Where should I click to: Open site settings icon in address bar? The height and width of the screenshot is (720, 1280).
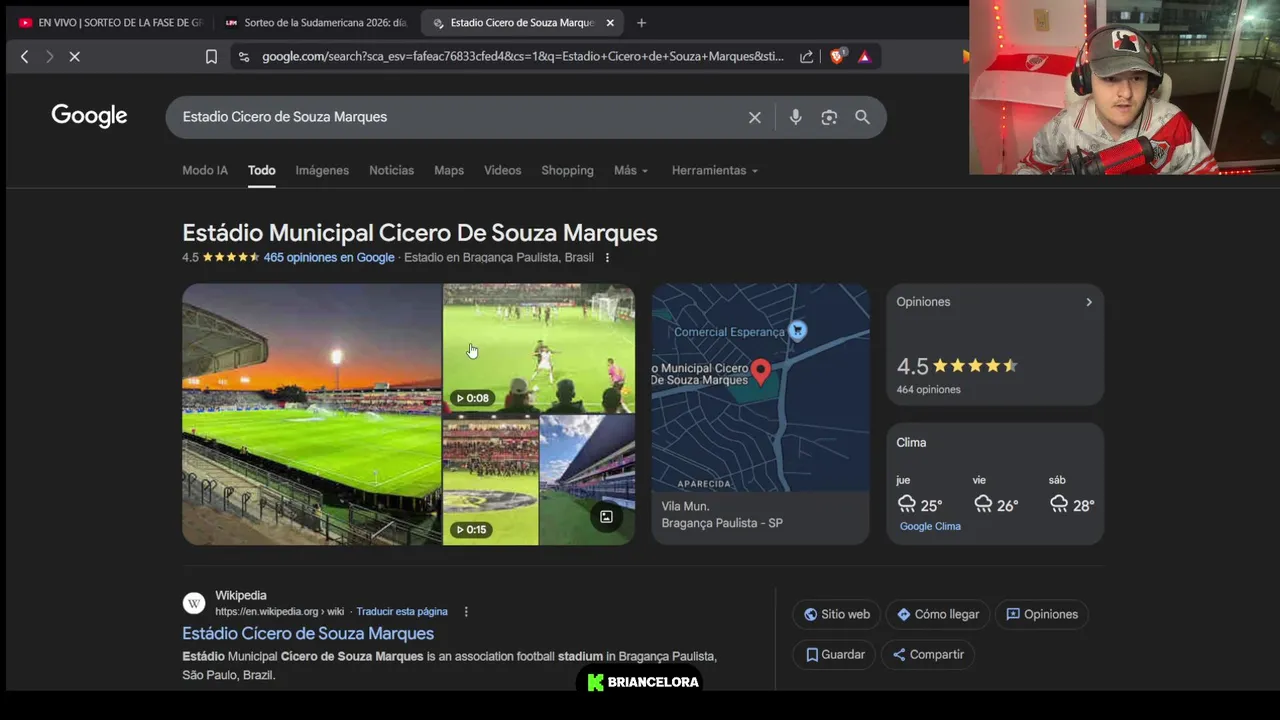(x=244, y=57)
